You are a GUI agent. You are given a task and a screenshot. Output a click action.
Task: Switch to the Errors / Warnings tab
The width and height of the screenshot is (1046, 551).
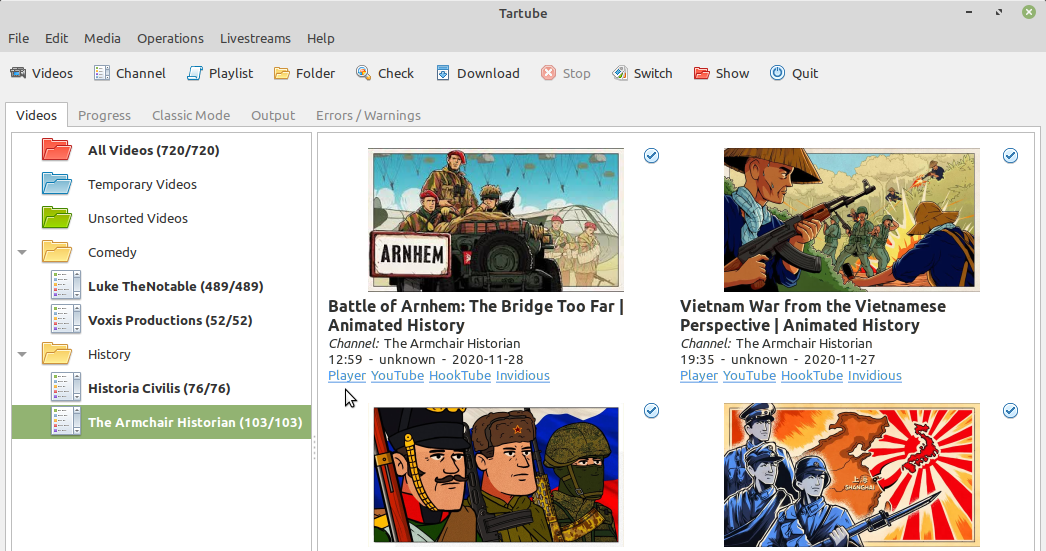(368, 115)
